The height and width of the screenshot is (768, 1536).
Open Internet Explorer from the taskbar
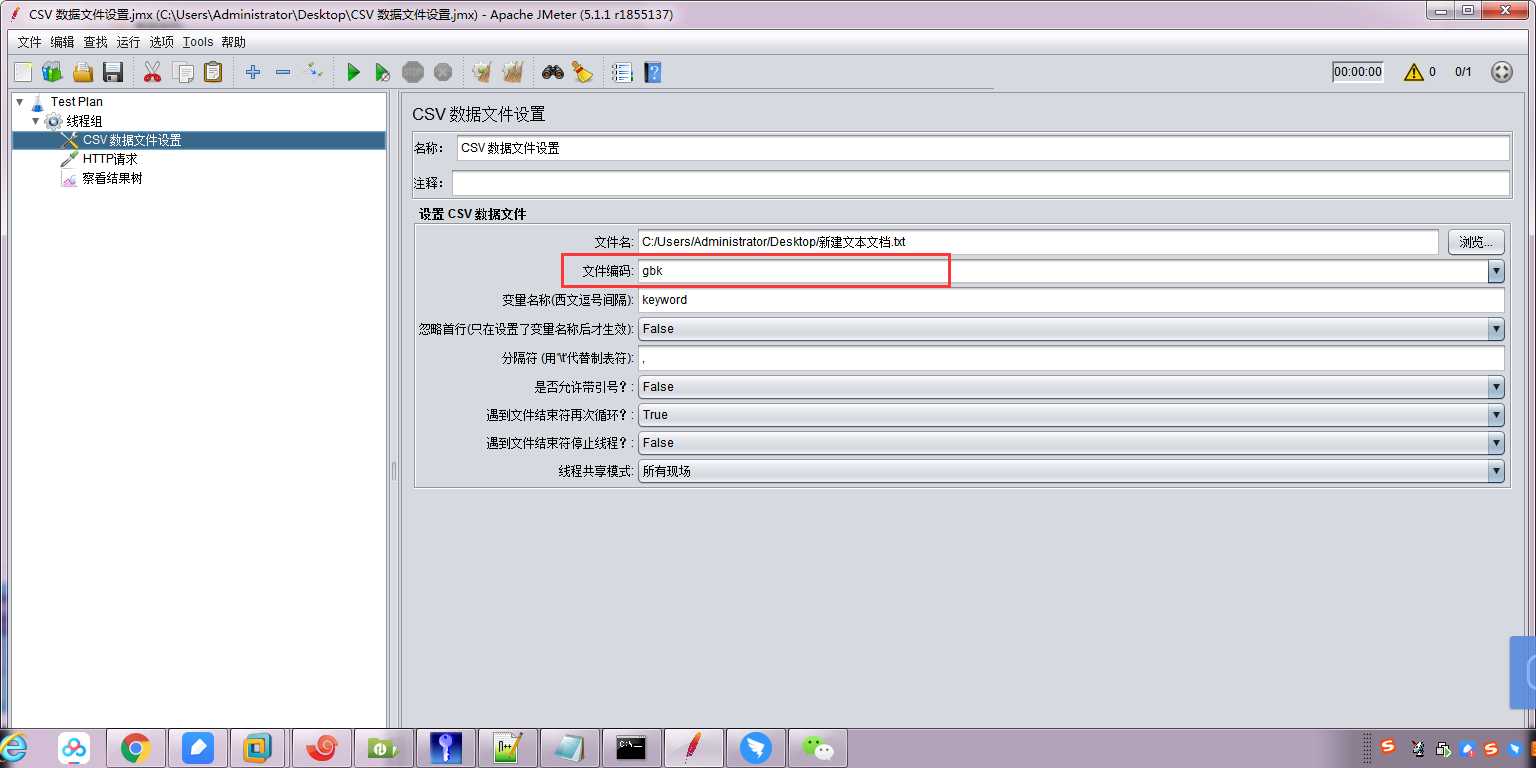pos(14,747)
